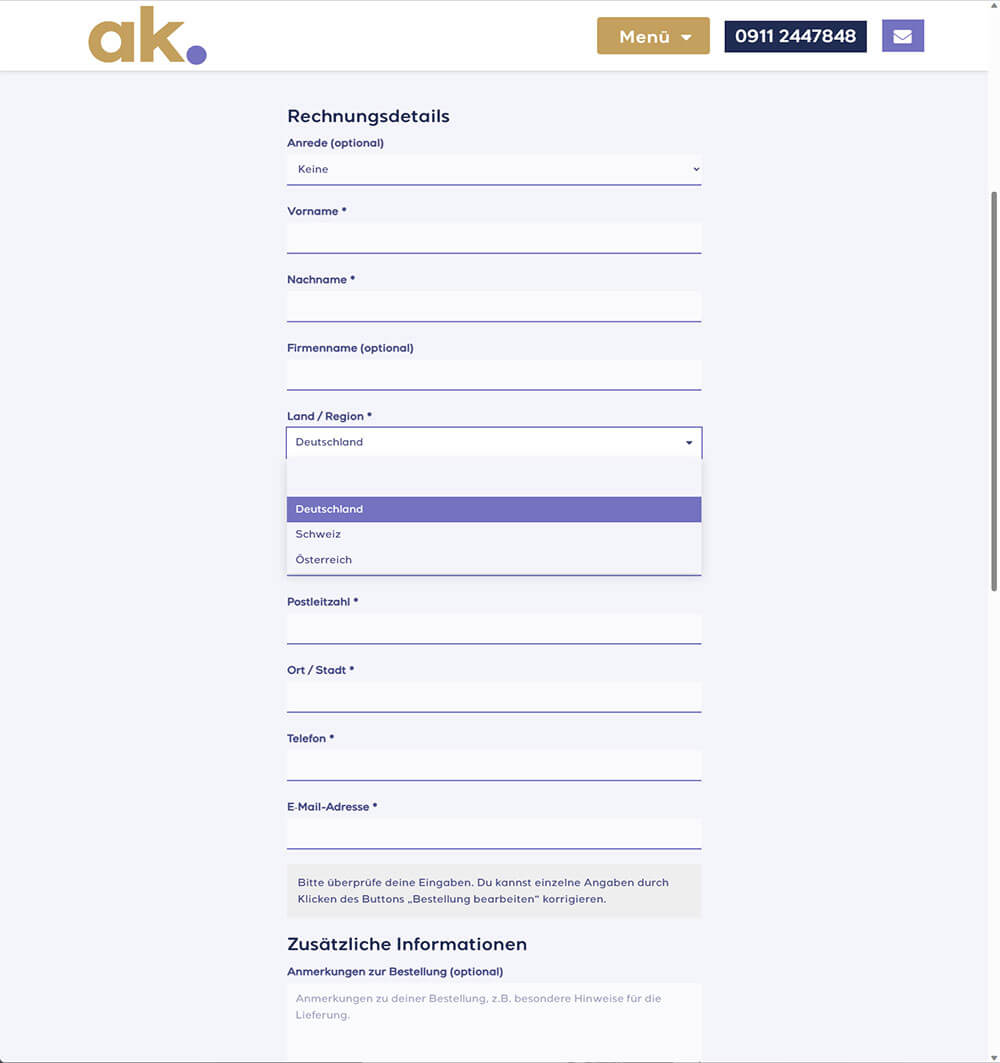Pick Österreich from the country list
Image resolution: width=1000 pixels, height=1063 pixels.
(x=494, y=560)
